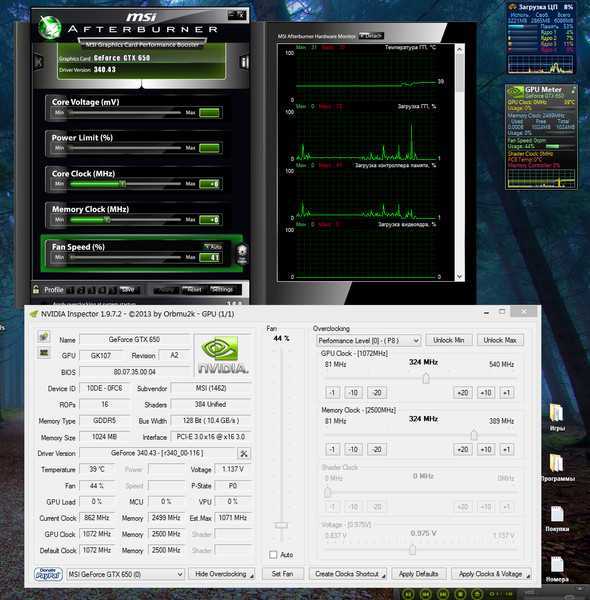Click GPU Clock -20 button
The width and height of the screenshot is (590, 600).
(377, 393)
